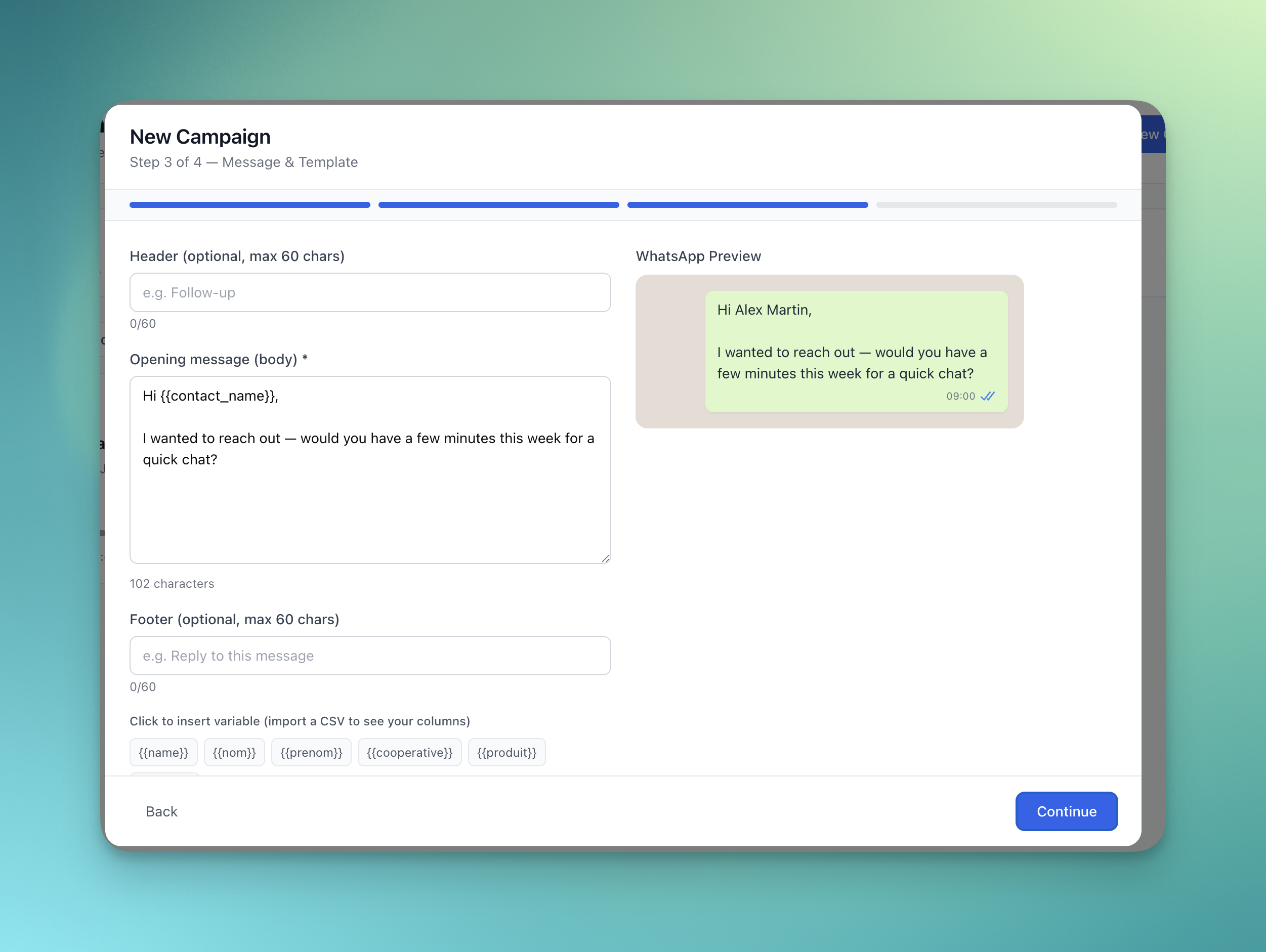Click the third progress step segment

747,205
